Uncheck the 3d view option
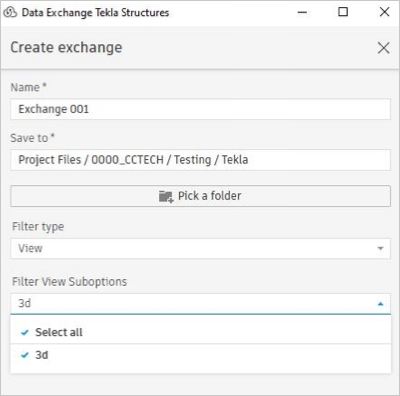 200,355
